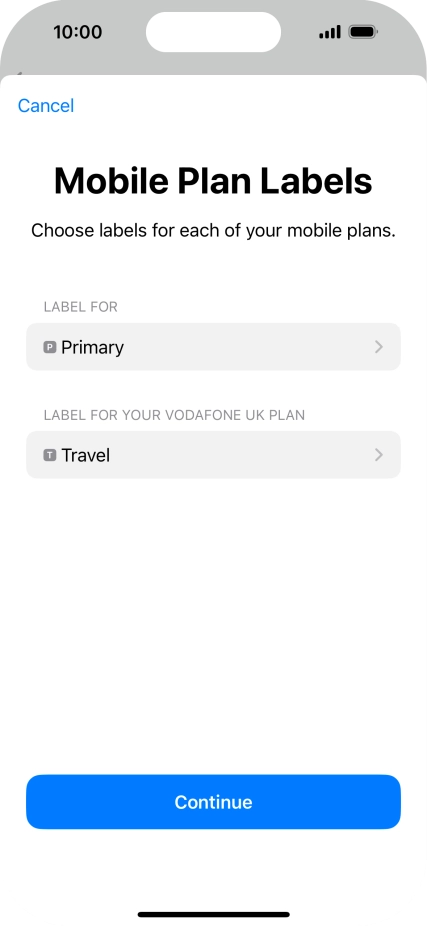Expand the Travel row chevron
427x926 pixels.
pyautogui.click(x=379, y=455)
